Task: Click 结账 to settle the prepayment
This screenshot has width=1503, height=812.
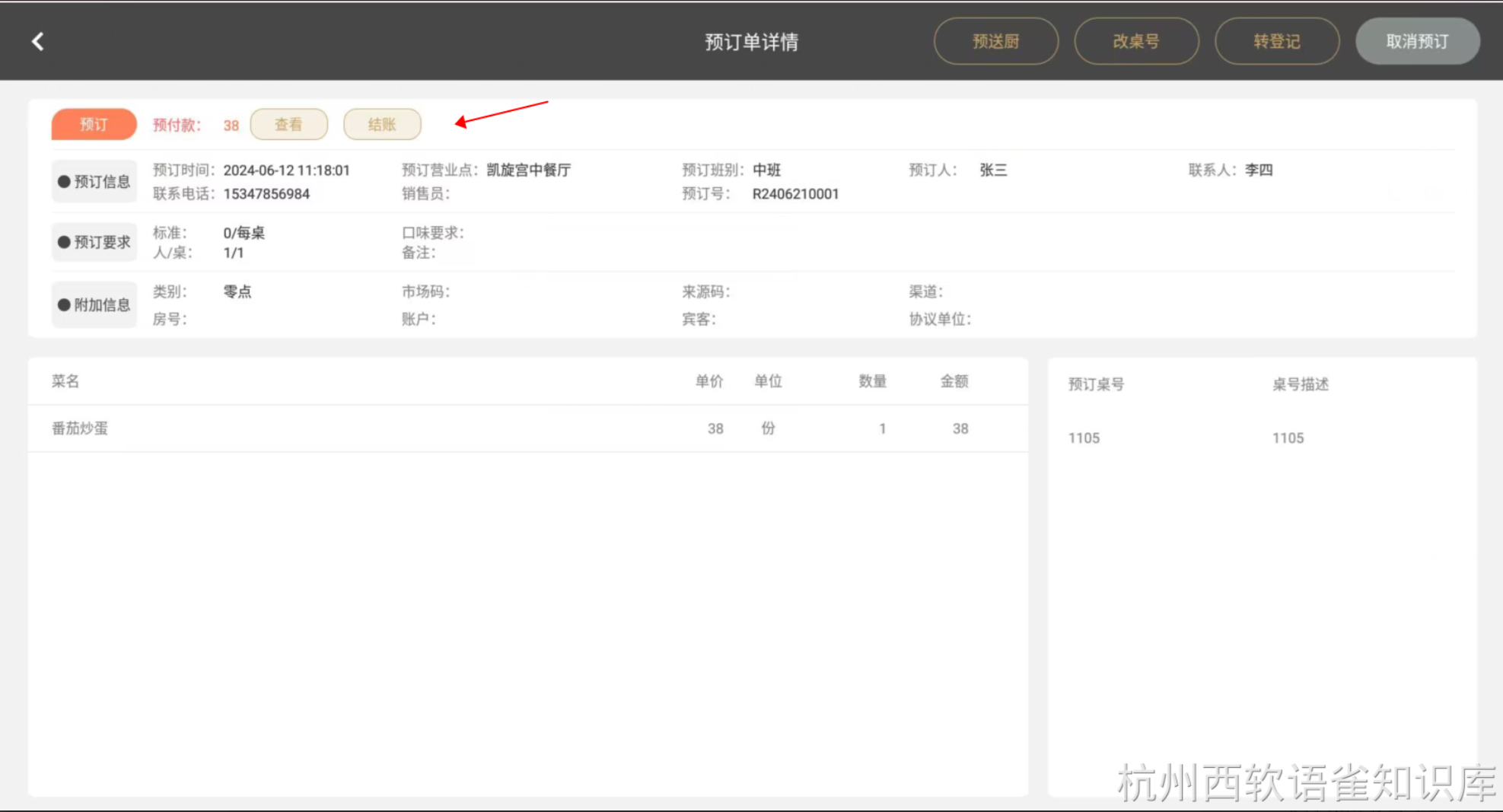Action: pyautogui.click(x=382, y=124)
